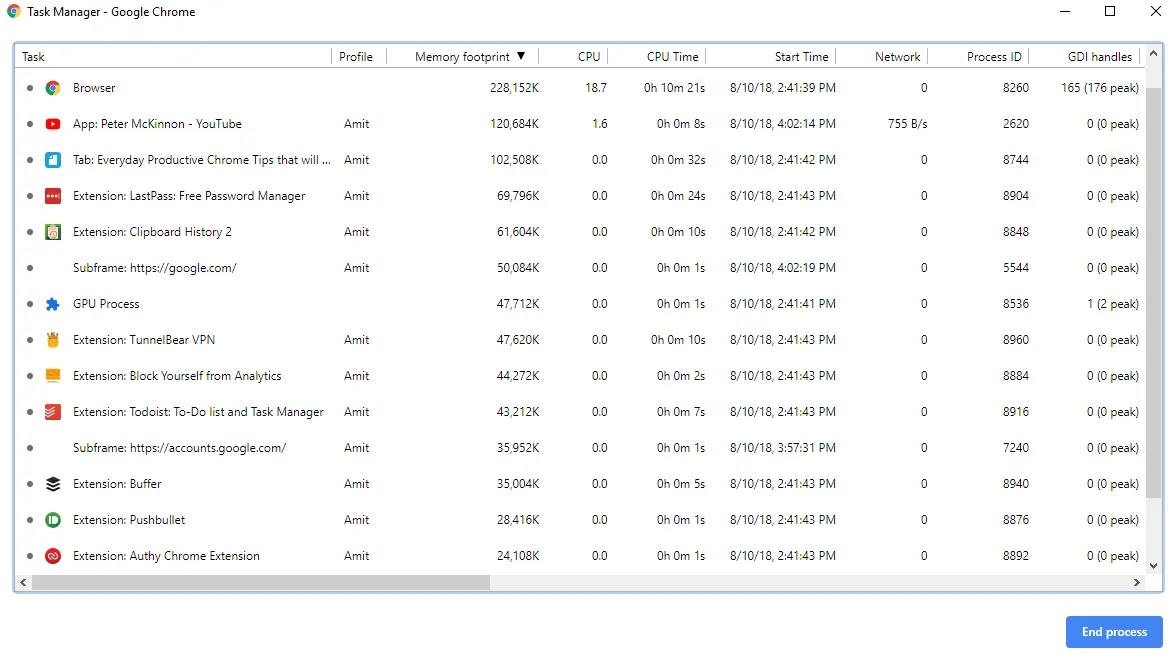Select Subframe: https://accounts.google.com/ row

[580, 448]
